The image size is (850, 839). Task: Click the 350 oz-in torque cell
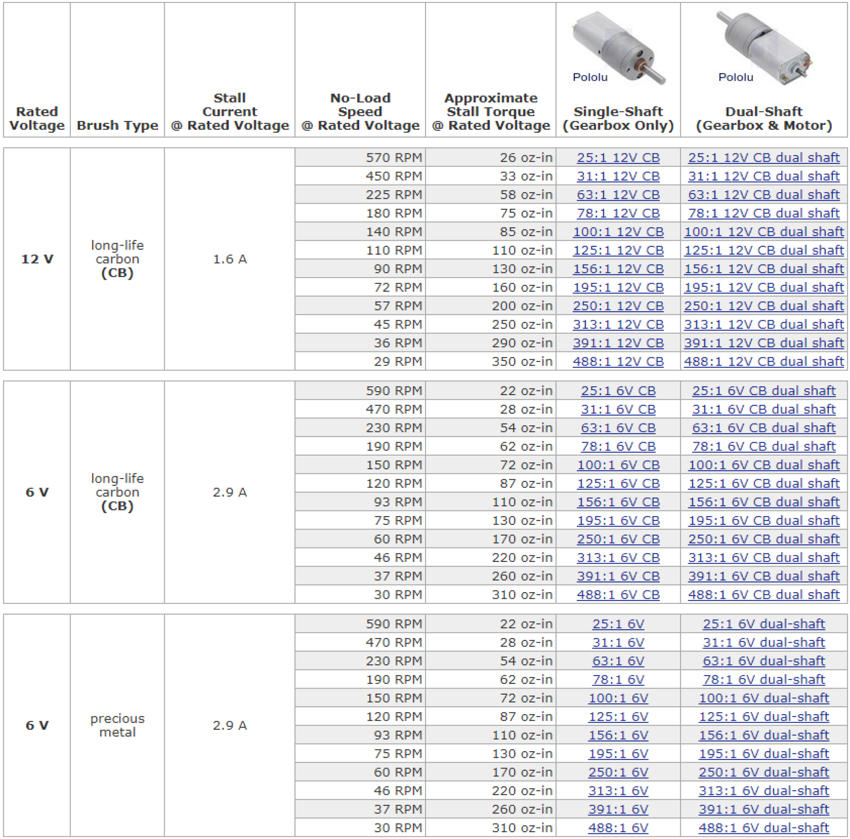pyautogui.click(x=491, y=362)
